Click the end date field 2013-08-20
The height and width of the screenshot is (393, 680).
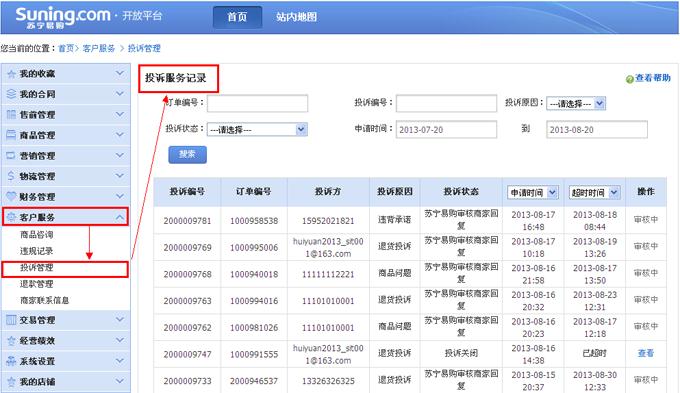pyautogui.click(x=597, y=129)
